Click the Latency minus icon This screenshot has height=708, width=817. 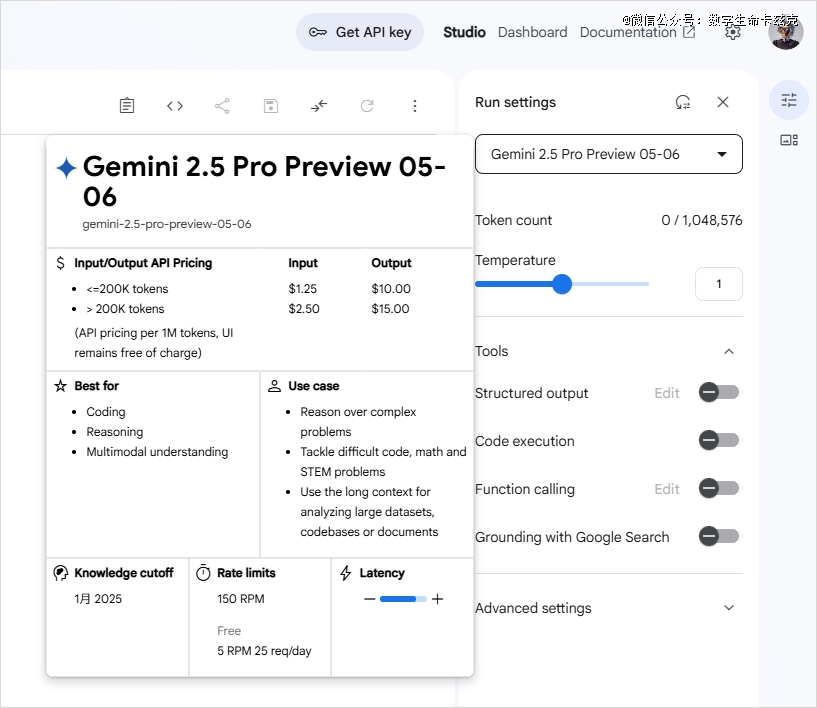coord(369,599)
